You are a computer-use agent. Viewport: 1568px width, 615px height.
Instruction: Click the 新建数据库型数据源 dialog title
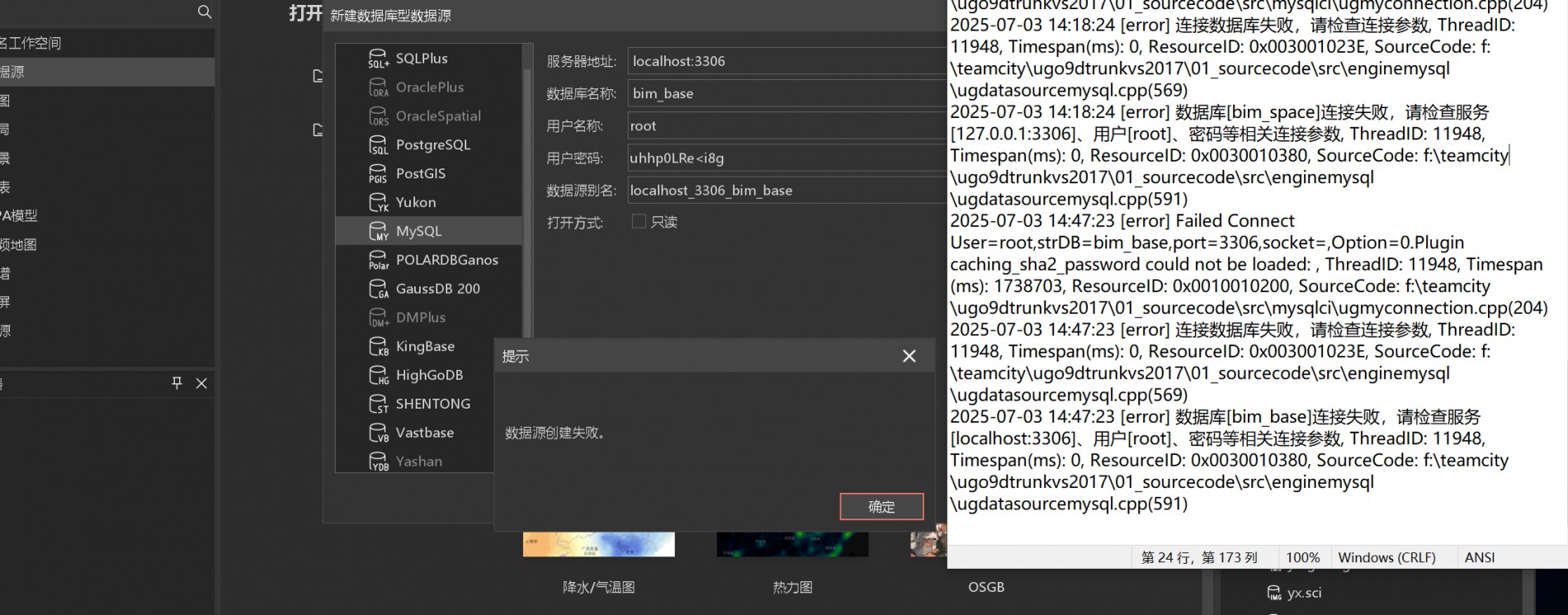(x=390, y=16)
